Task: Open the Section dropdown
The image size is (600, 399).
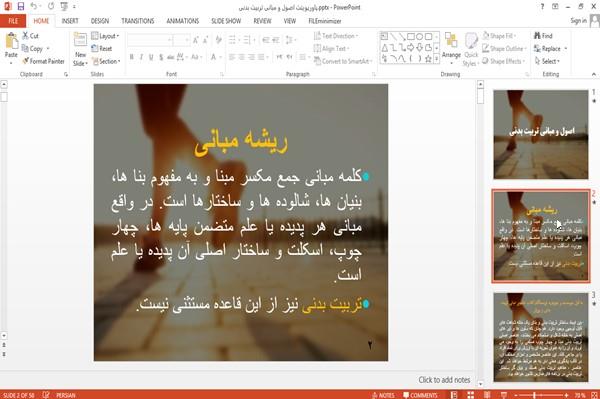Action: pyautogui.click(x=106, y=61)
